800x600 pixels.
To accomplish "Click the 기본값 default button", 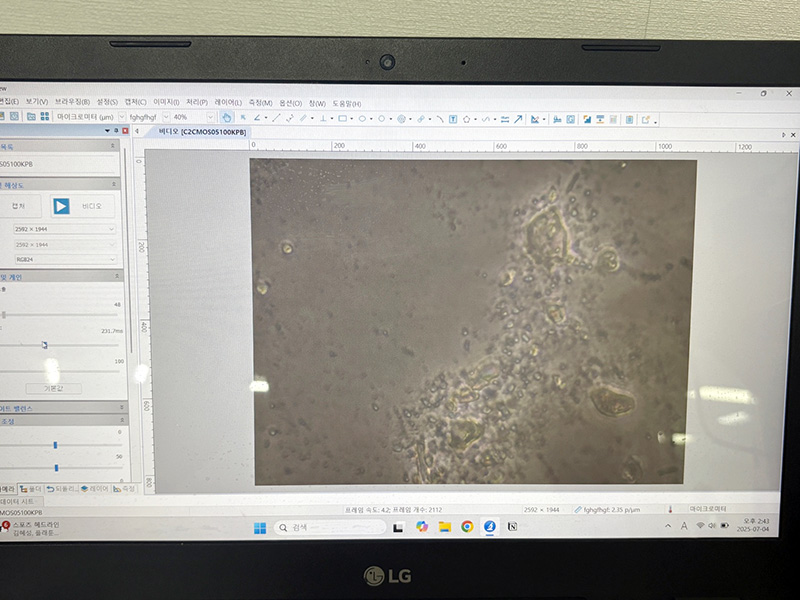I will pyautogui.click(x=53, y=388).
